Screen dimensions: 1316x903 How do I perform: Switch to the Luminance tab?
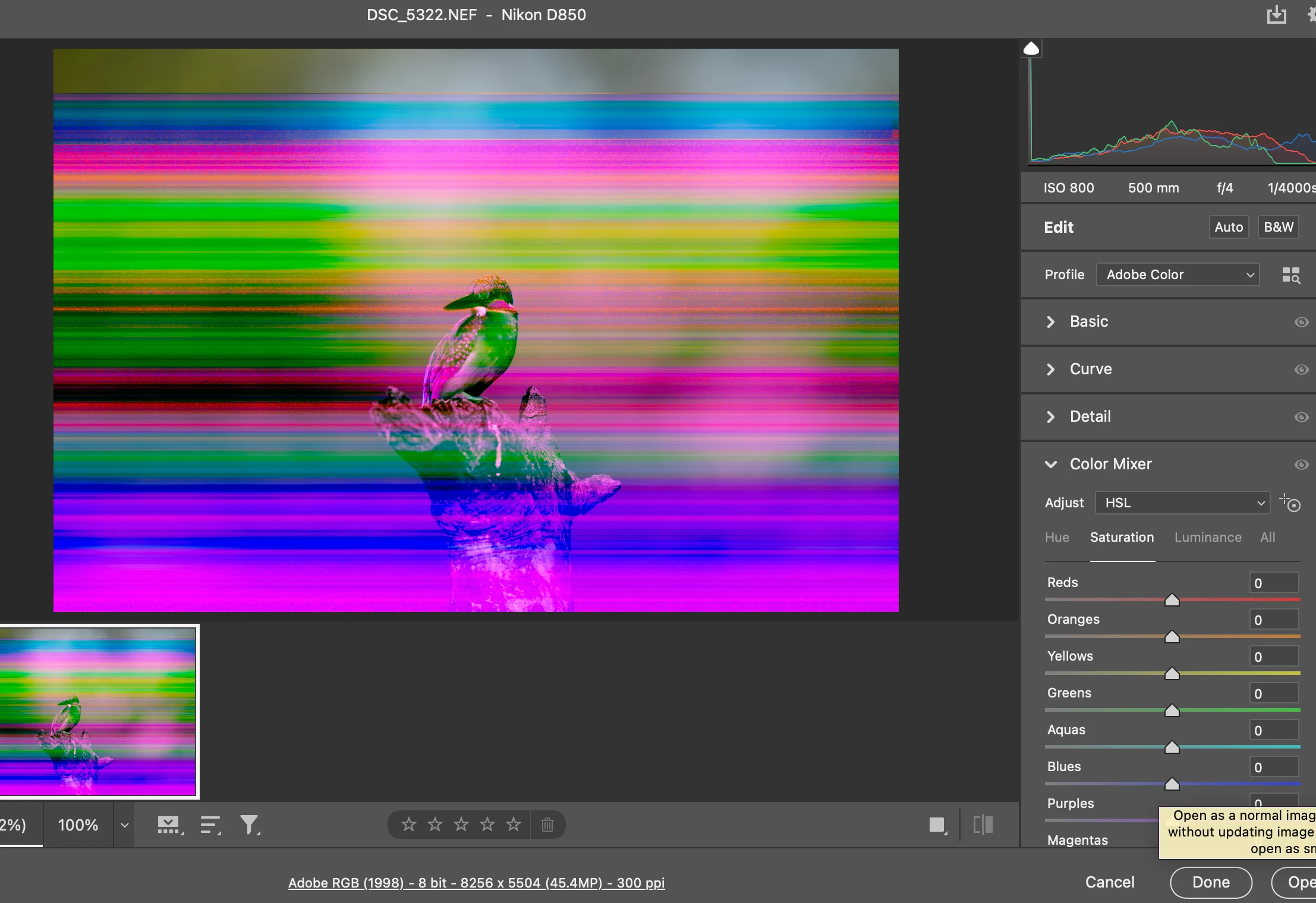point(1207,537)
